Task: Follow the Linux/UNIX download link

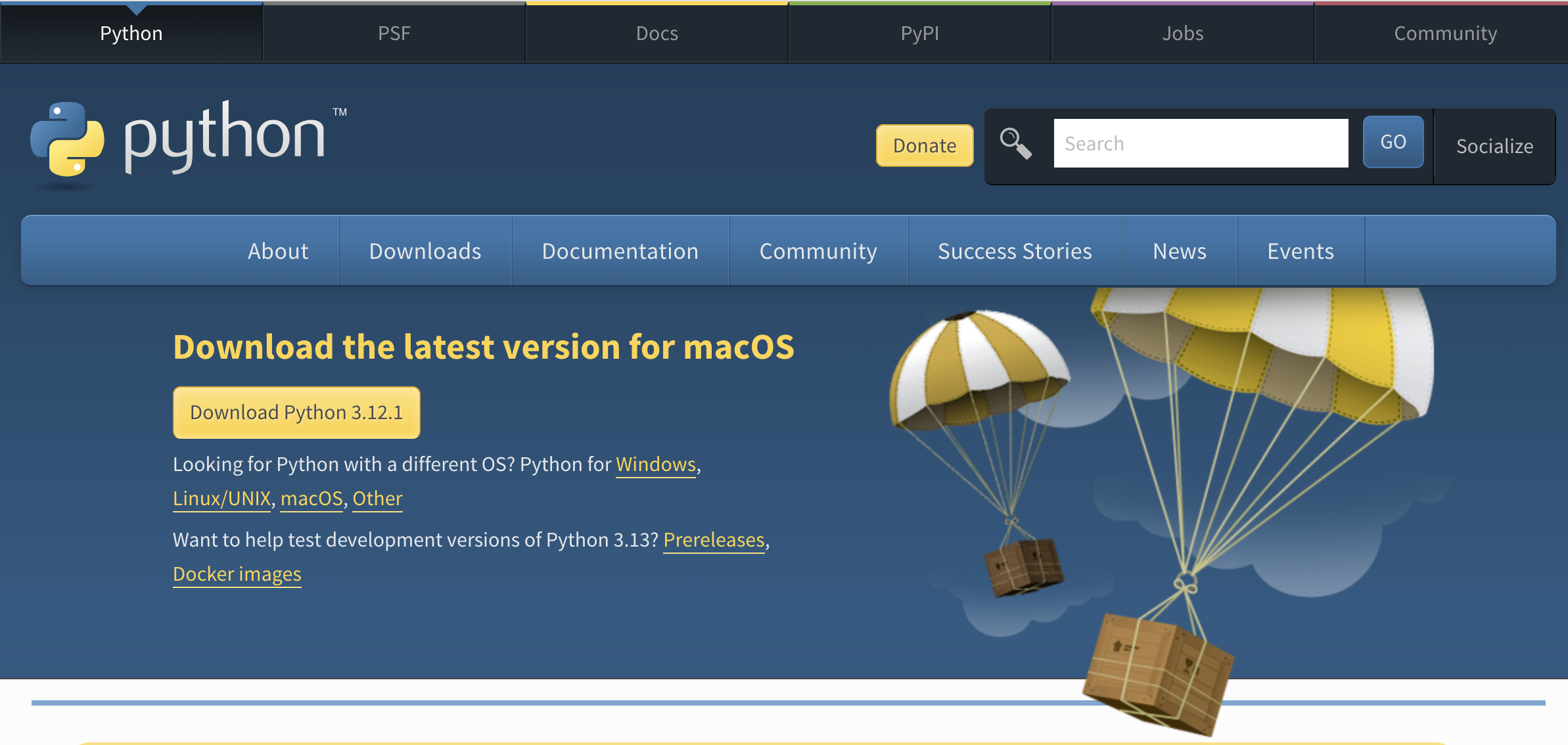Action: [x=221, y=499]
